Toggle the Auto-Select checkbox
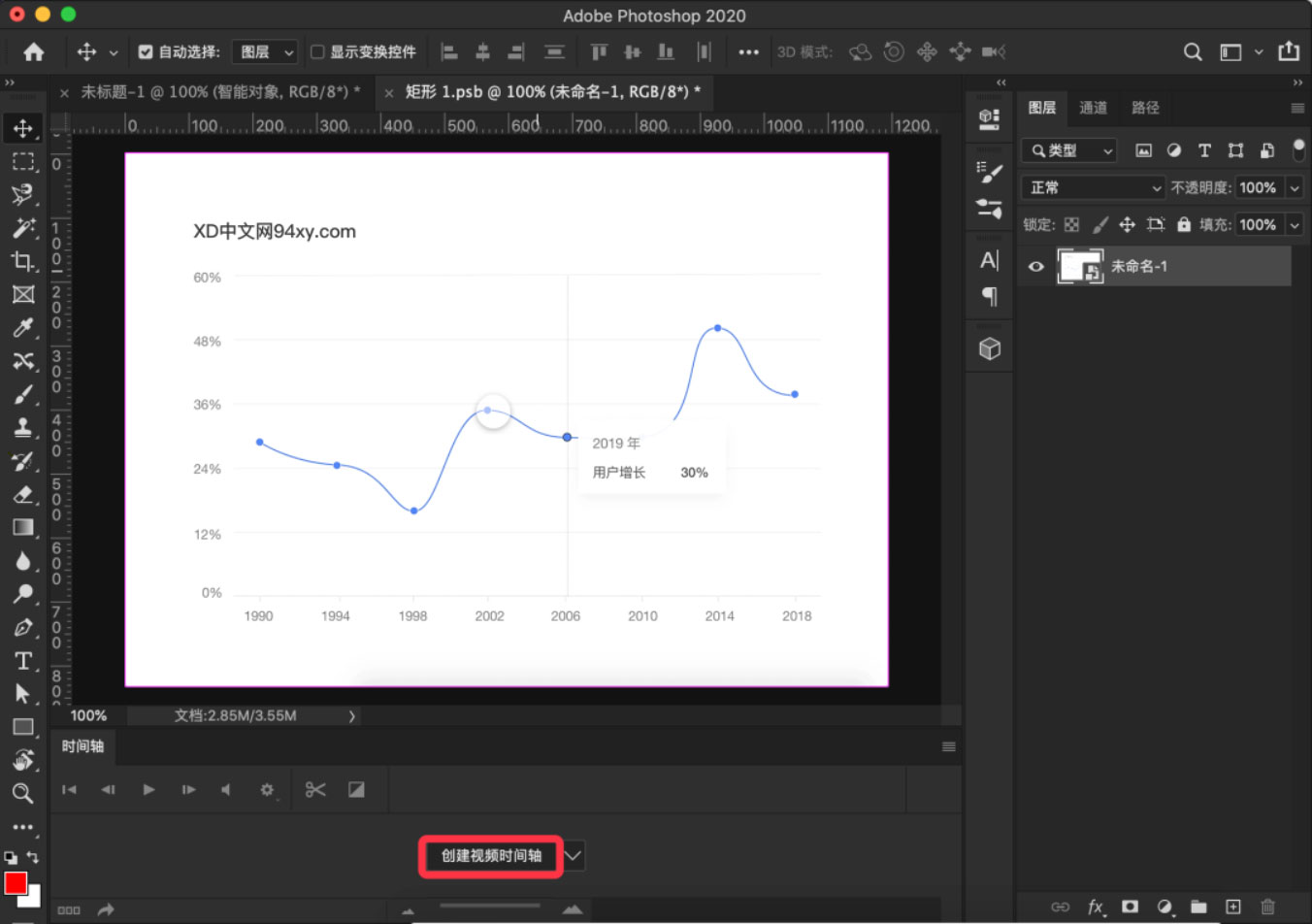The width and height of the screenshot is (1312, 924). point(146,52)
